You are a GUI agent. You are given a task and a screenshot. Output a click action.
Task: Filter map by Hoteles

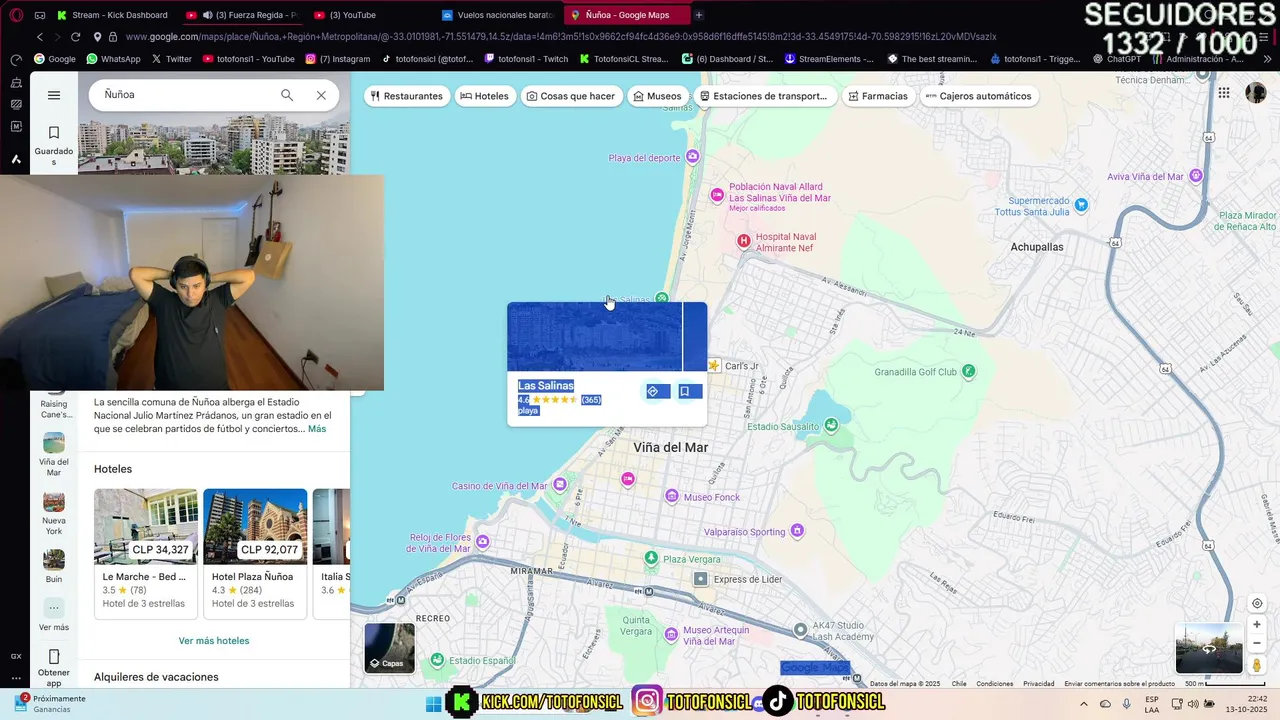pyautogui.click(x=485, y=96)
